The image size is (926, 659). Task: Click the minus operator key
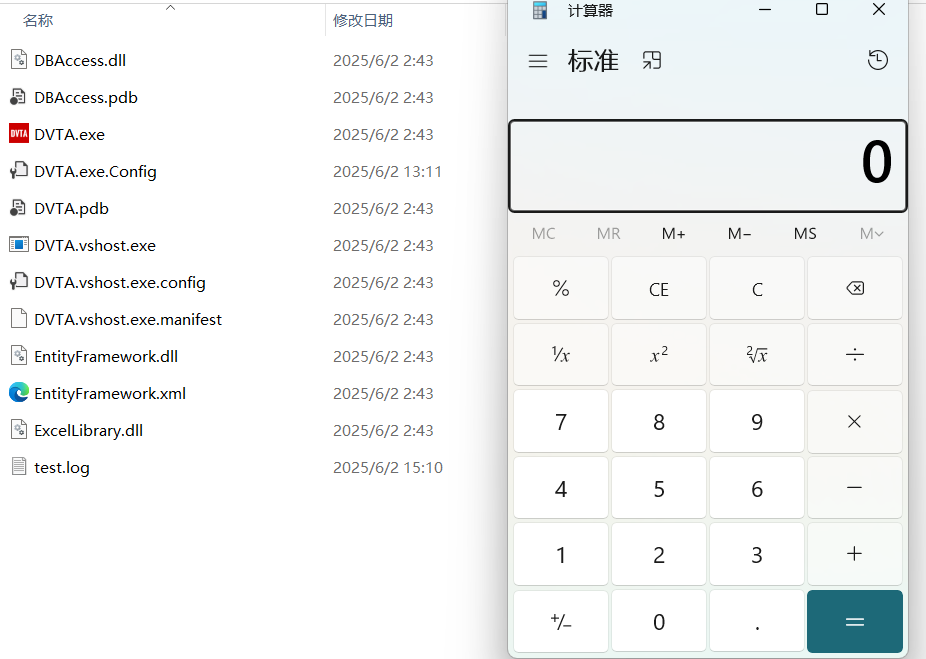tap(855, 488)
